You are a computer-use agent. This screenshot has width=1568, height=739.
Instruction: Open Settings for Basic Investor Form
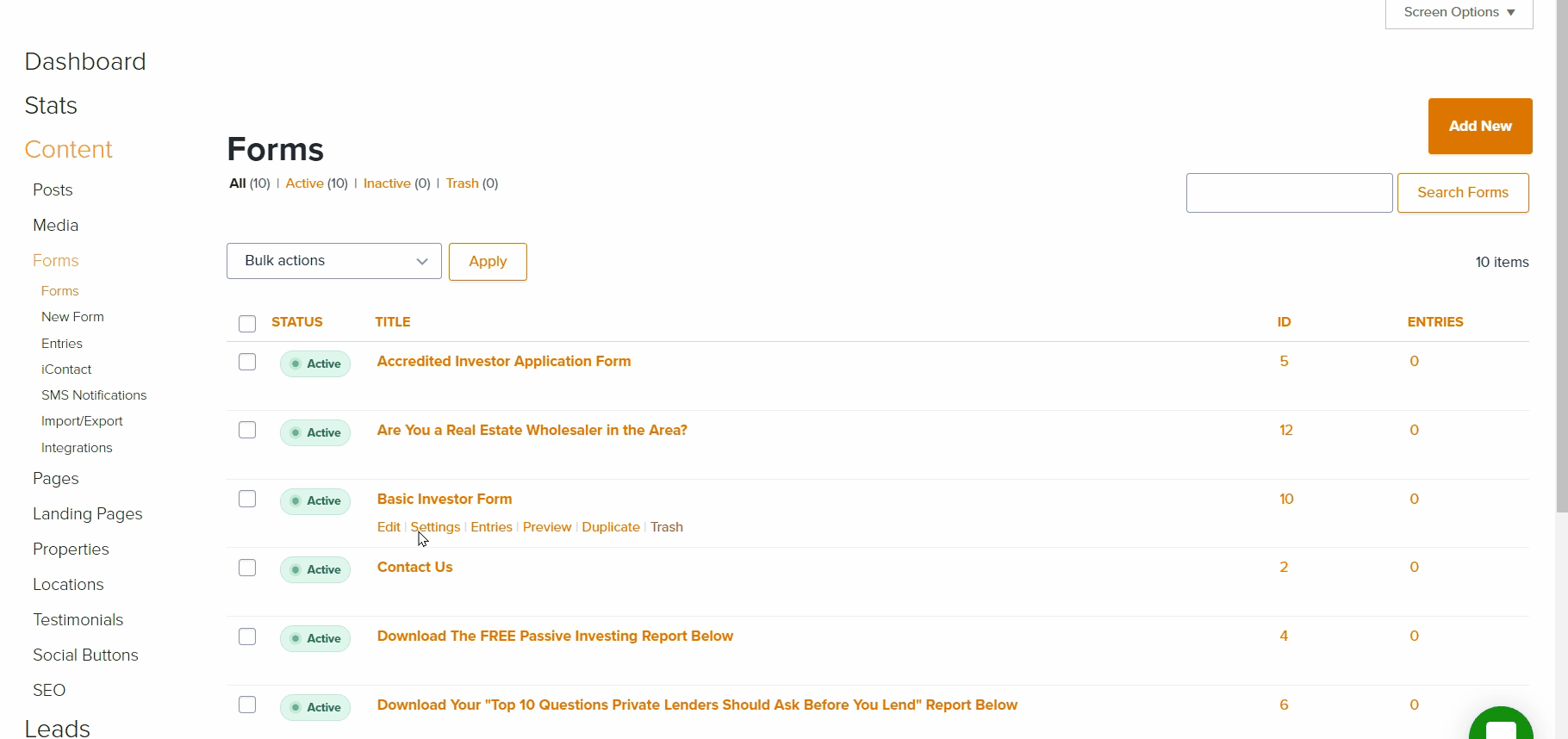[x=435, y=527]
